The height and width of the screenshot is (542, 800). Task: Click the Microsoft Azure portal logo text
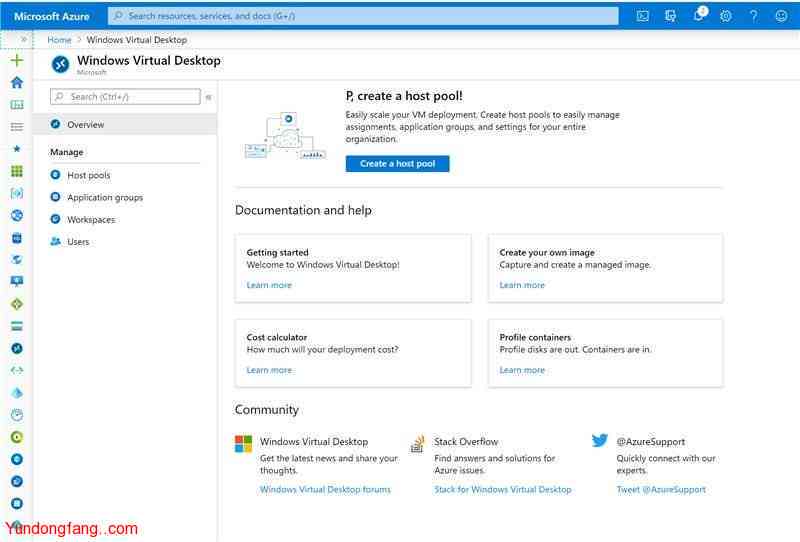[x=52, y=16]
